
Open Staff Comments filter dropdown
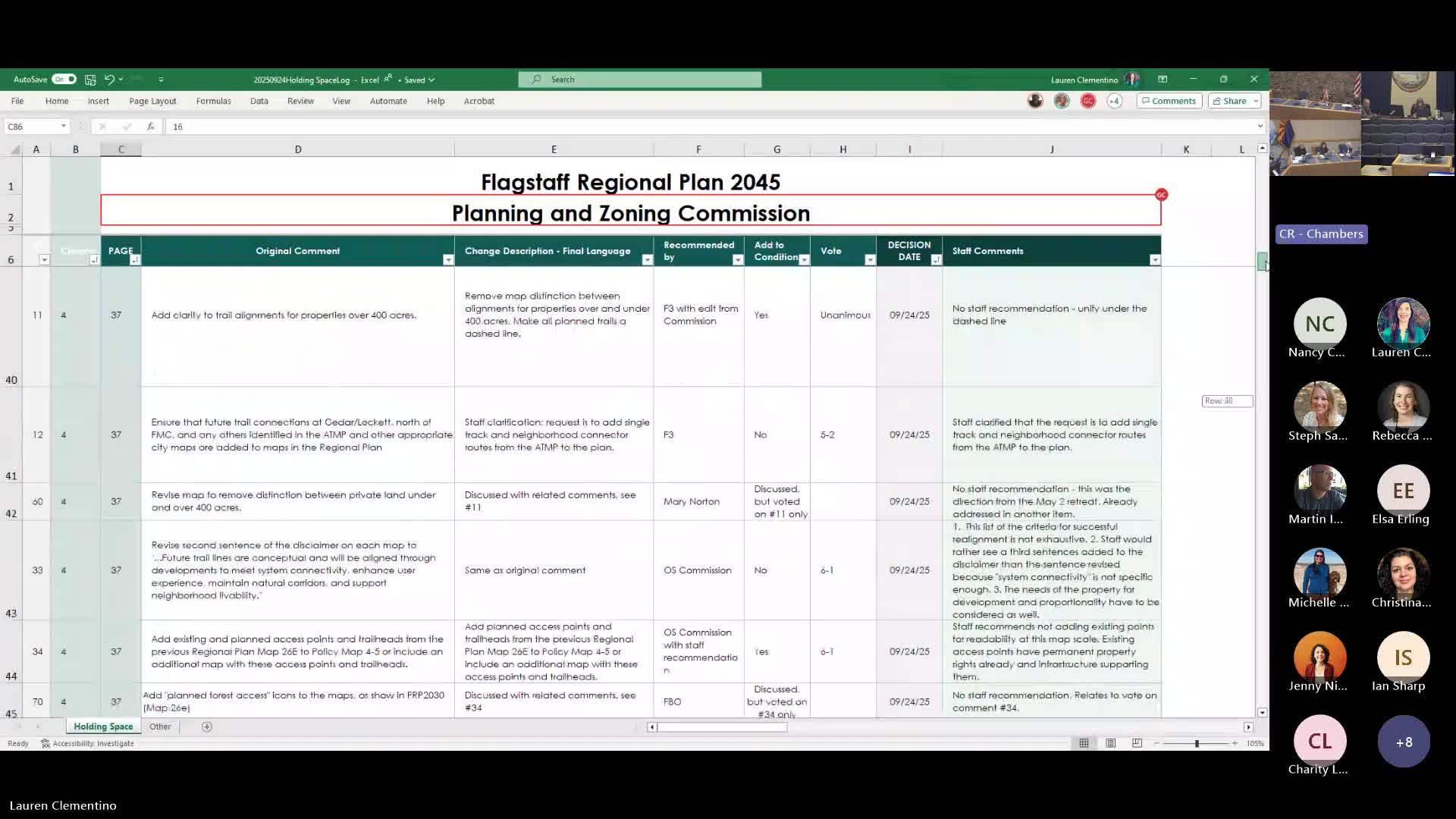pyautogui.click(x=1154, y=260)
